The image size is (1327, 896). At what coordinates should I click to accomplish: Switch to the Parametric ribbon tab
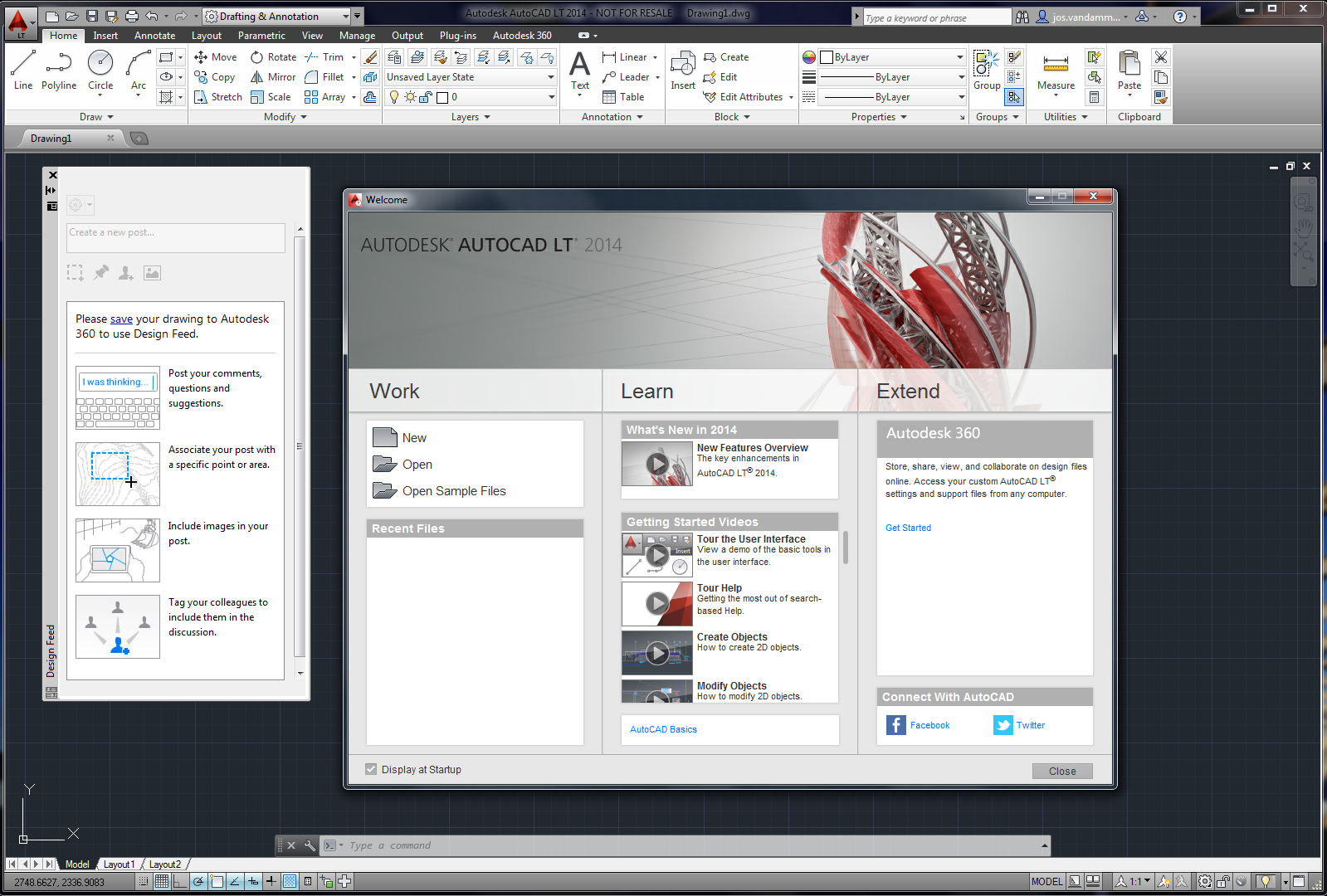pos(261,36)
